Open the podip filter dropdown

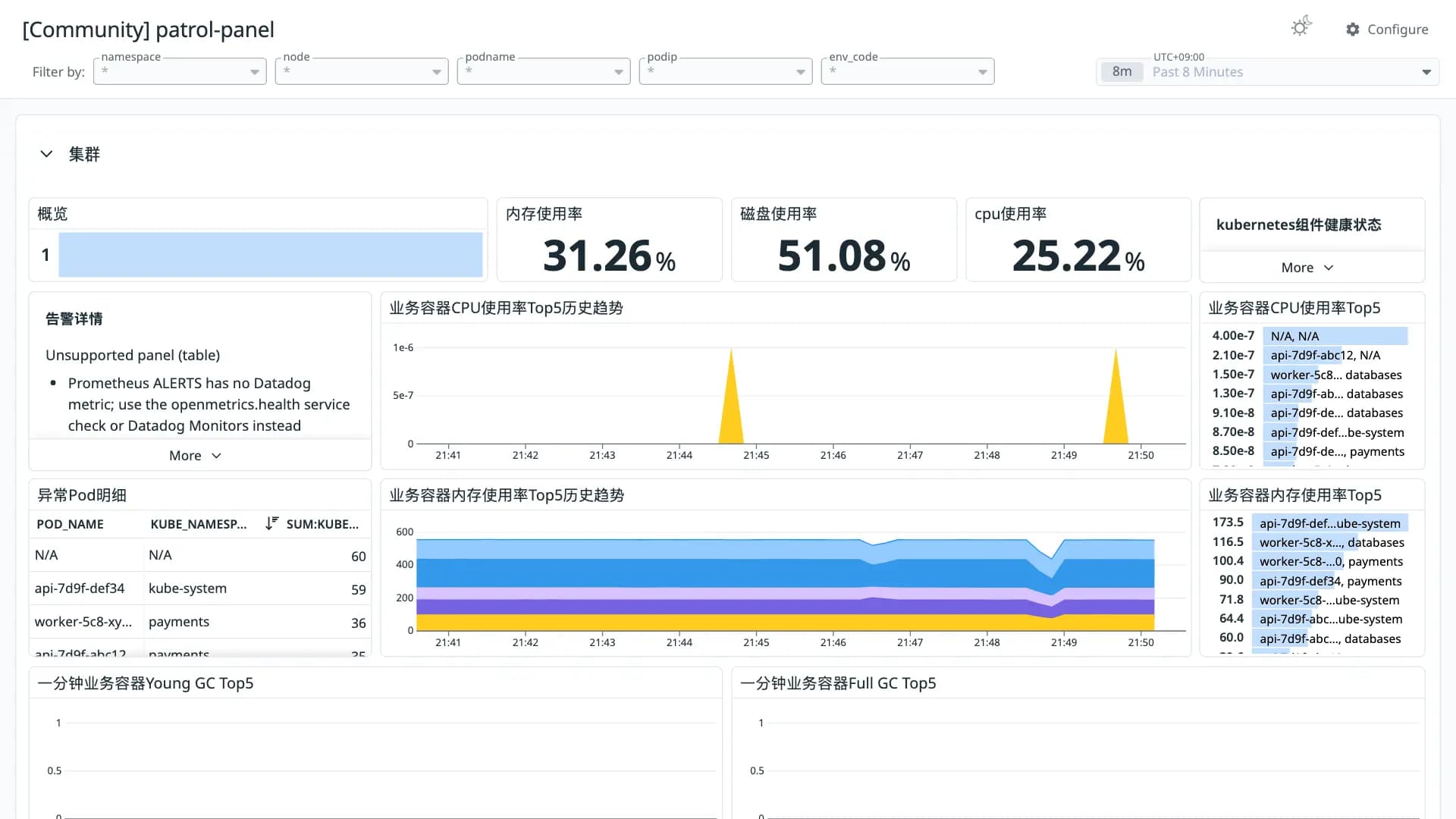pos(726,71)
